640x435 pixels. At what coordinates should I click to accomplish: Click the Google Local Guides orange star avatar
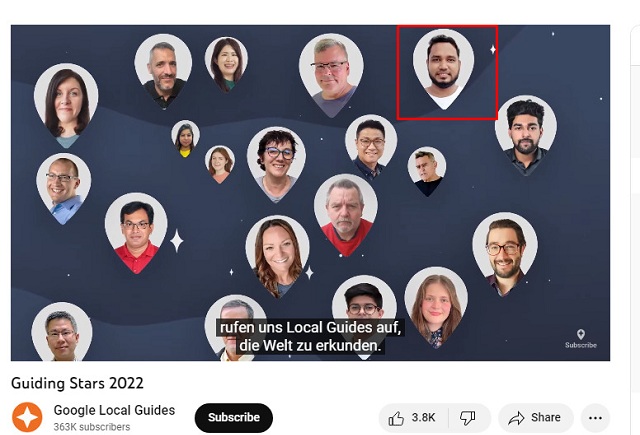click(27, 417)
